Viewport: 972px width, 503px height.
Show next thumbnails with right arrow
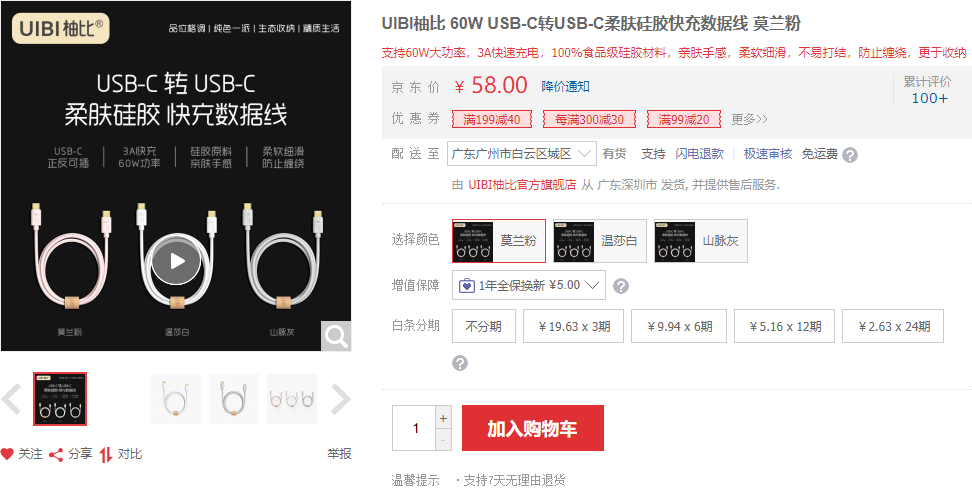340,399
